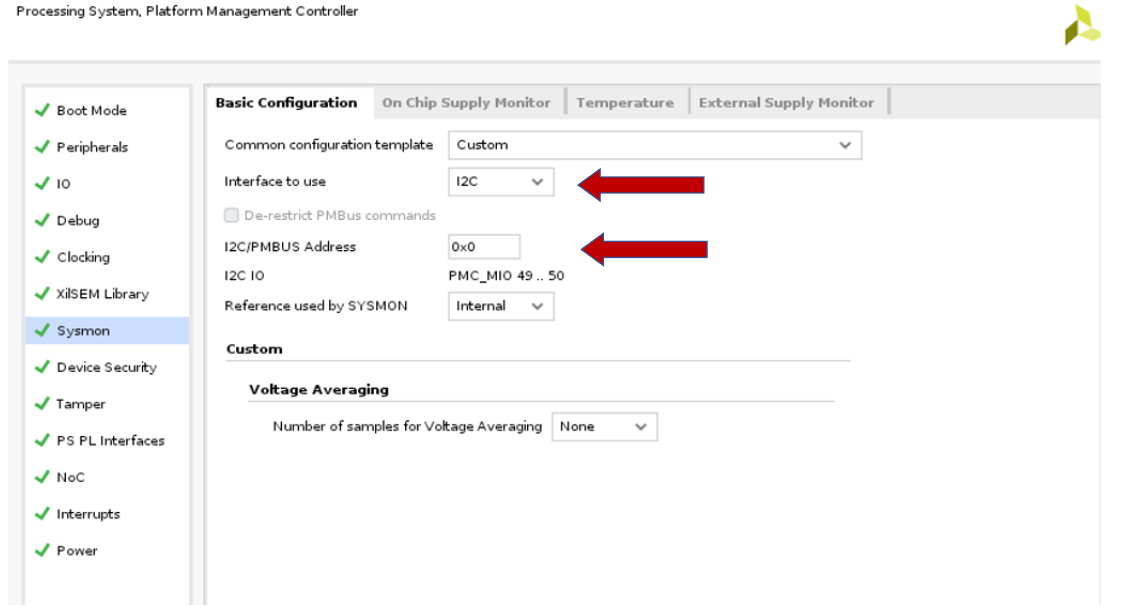
Task: Select NoC from the sidebar
Action: 70,477
